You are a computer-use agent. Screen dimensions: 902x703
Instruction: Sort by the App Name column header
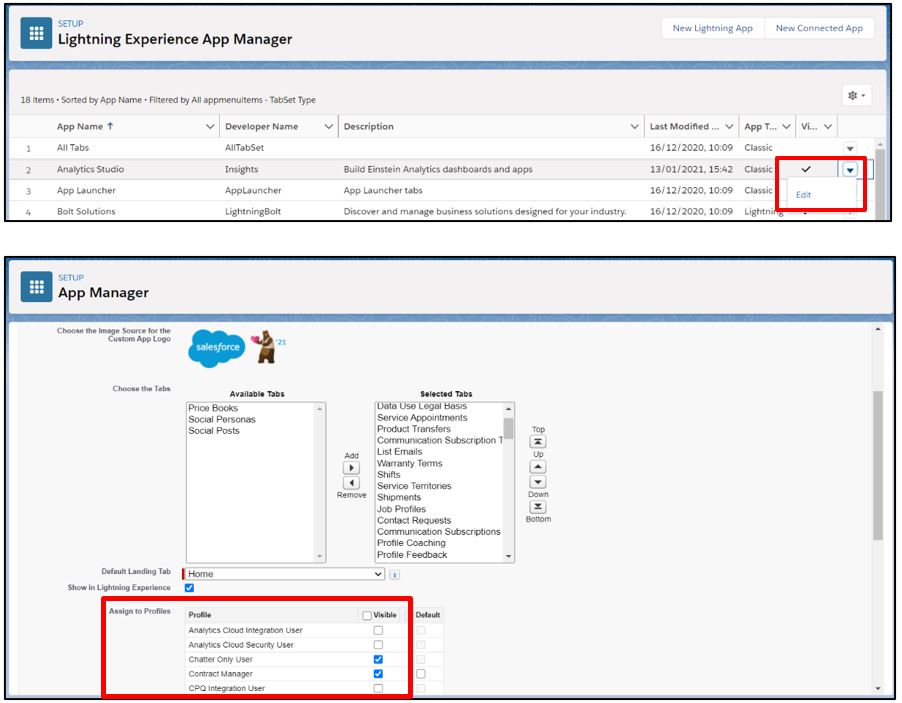click(x=85, y=127)
